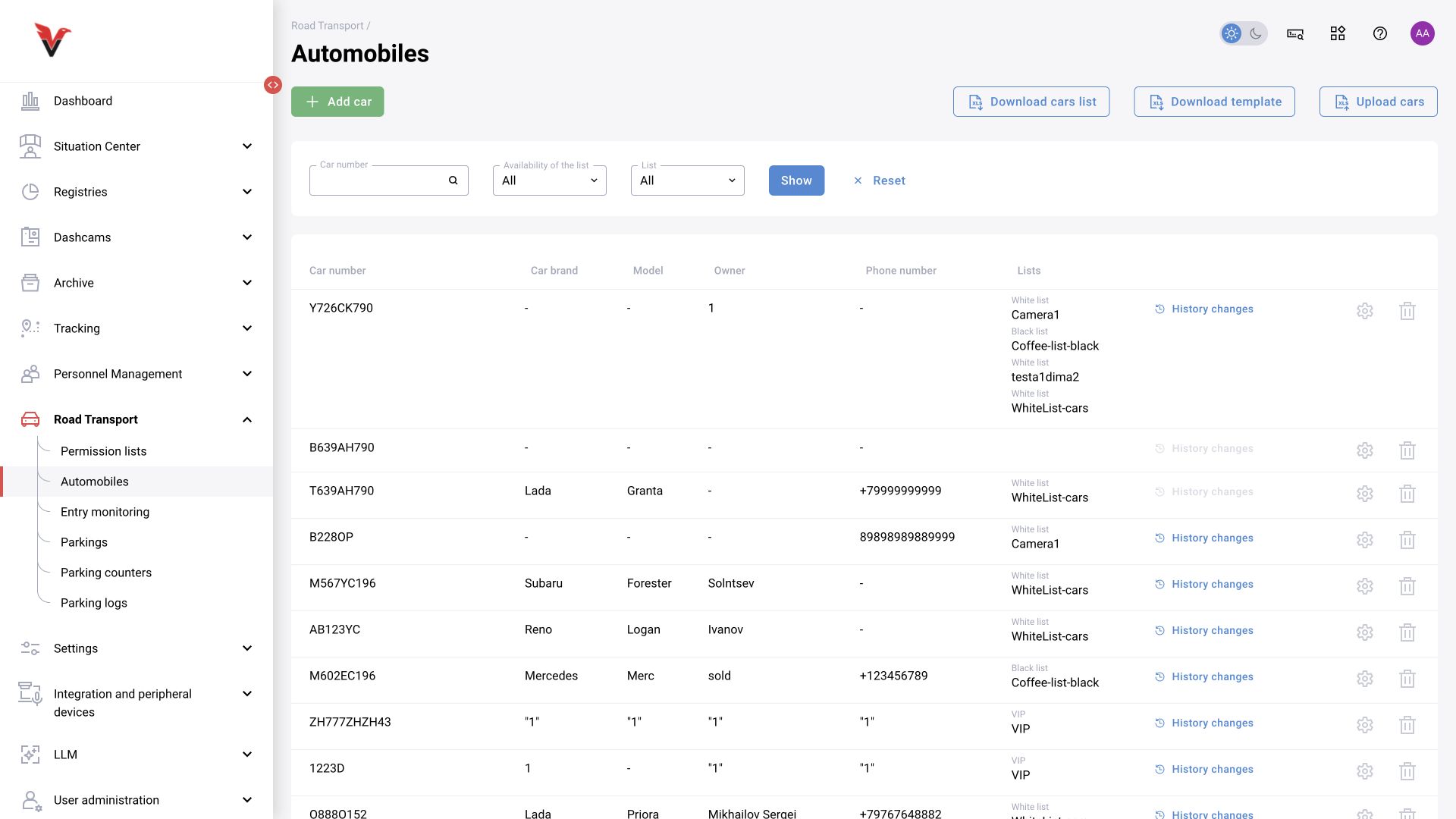The height and width of the screenshot is (819, 1456).
Task: Expand the Integration and peripheral devices menu
Action: coord(136,703)
